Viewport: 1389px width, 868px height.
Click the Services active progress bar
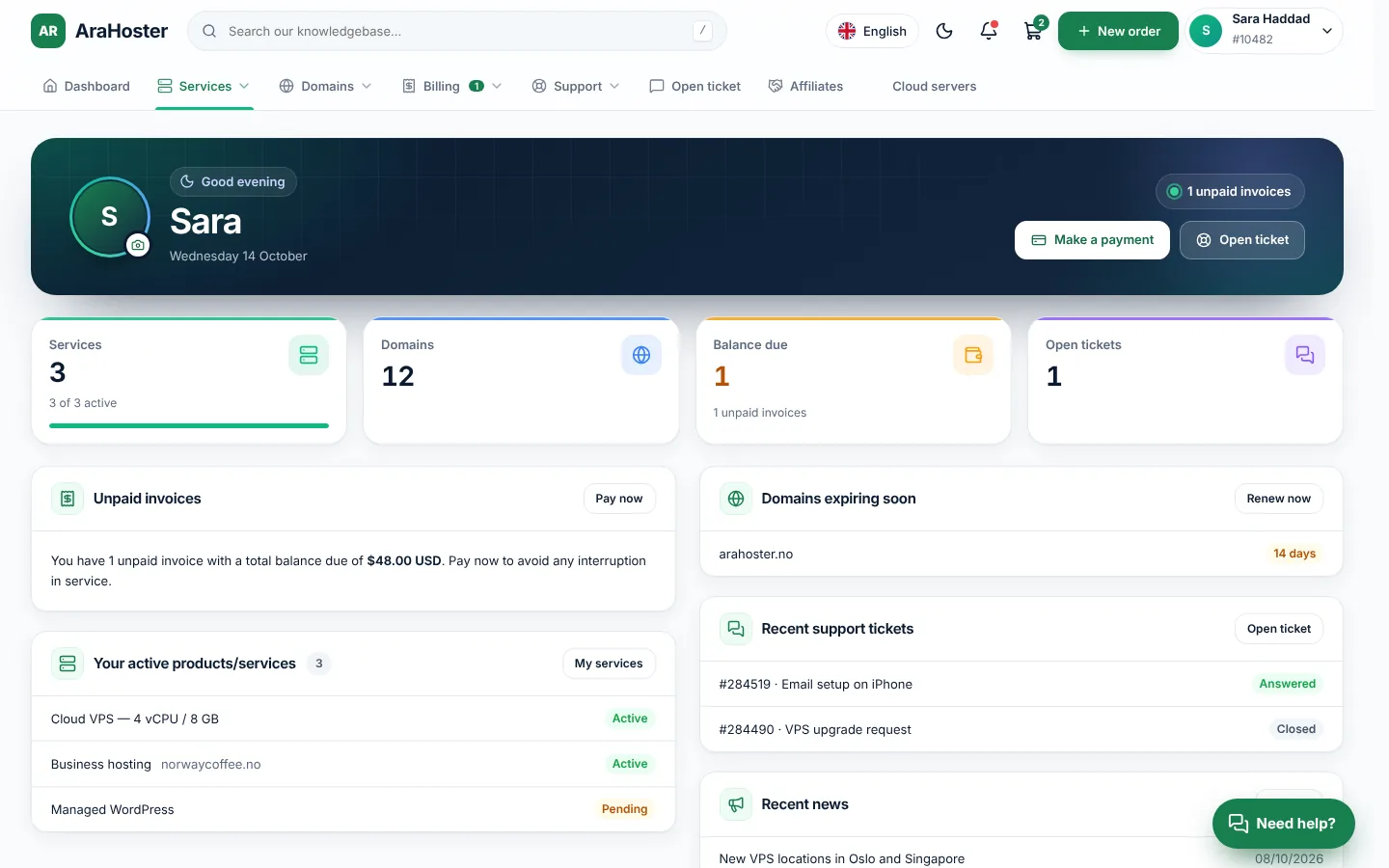[189, 425]
